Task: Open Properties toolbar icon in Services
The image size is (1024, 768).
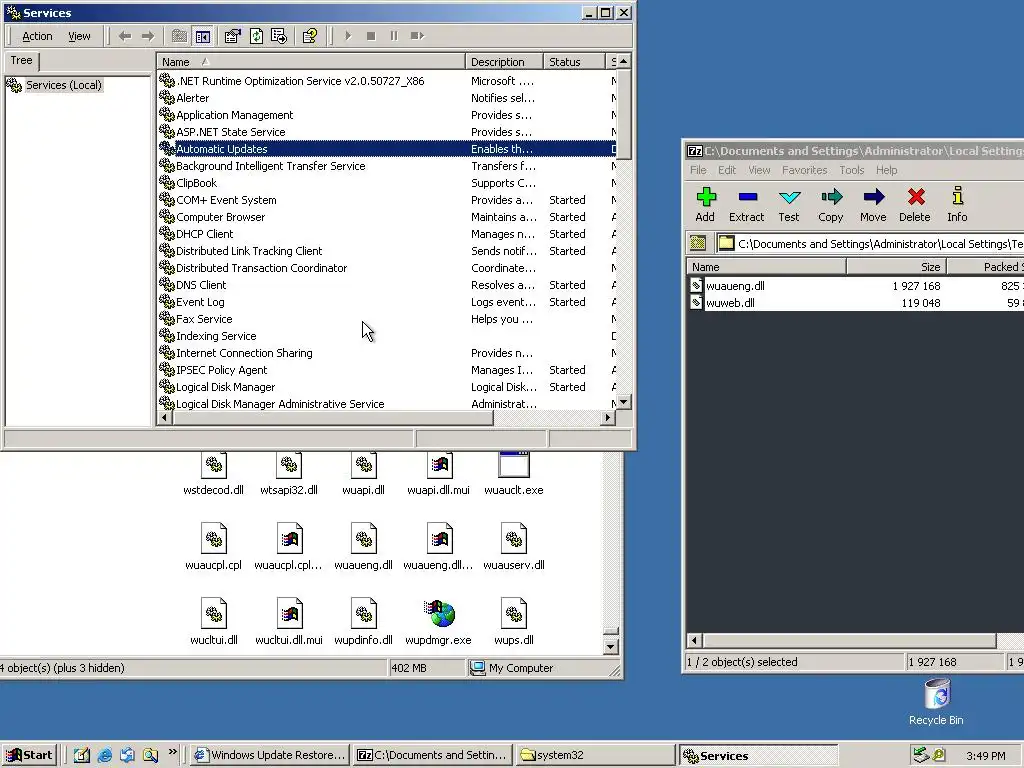Action: click(232, 36)
